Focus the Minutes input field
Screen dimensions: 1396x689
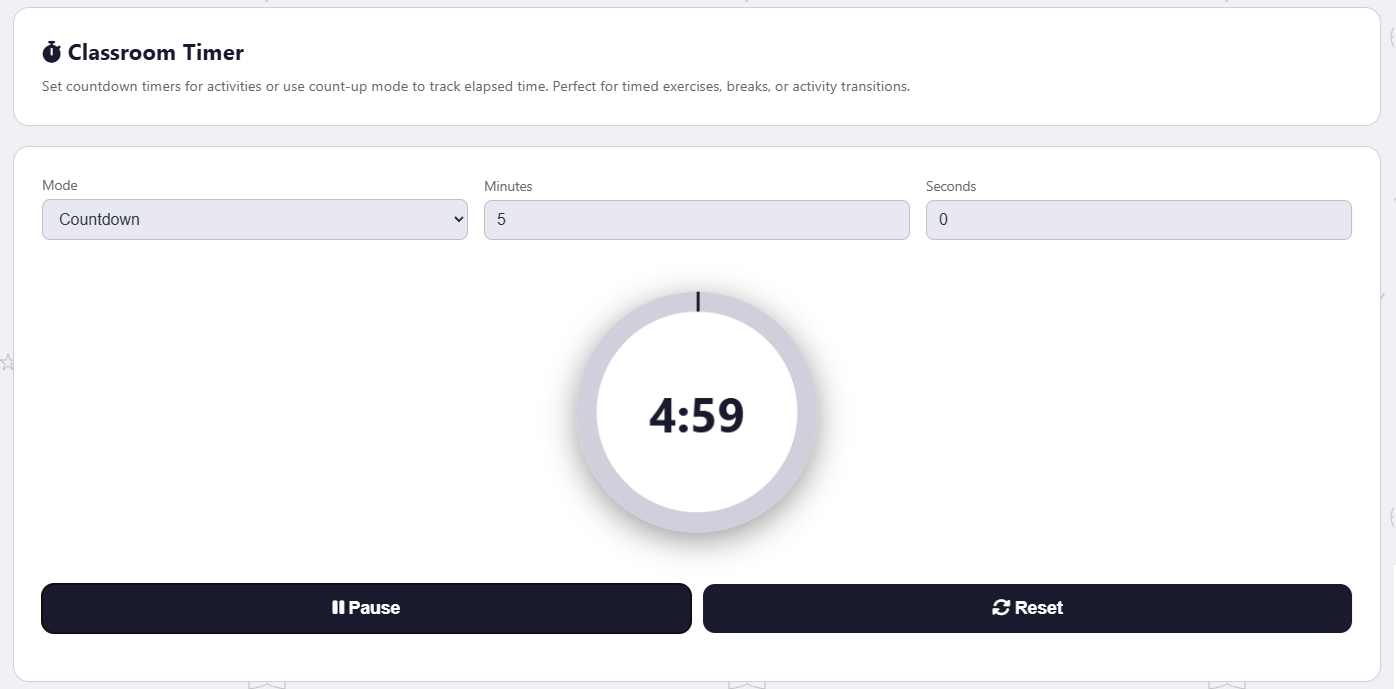[696, 220]
